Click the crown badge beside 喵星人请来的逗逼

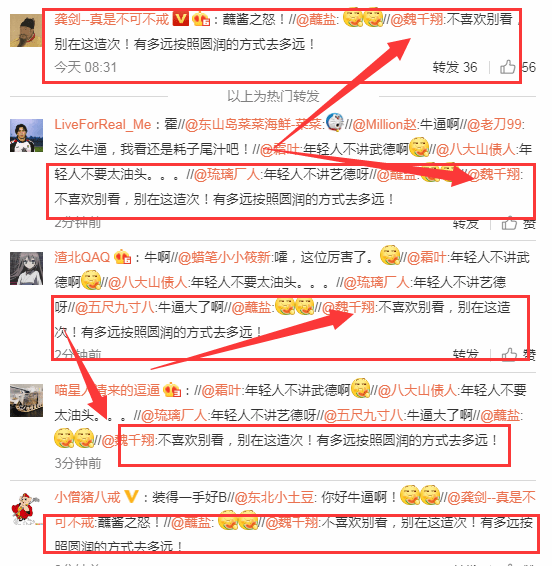[172, 390]
